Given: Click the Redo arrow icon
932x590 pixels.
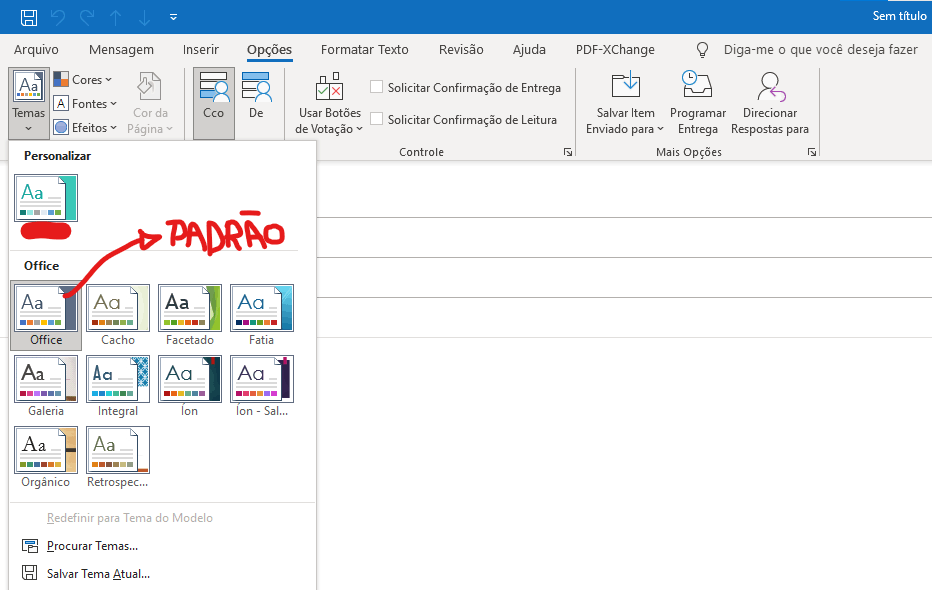Looking at the screenshot, I should coord(87,17).
